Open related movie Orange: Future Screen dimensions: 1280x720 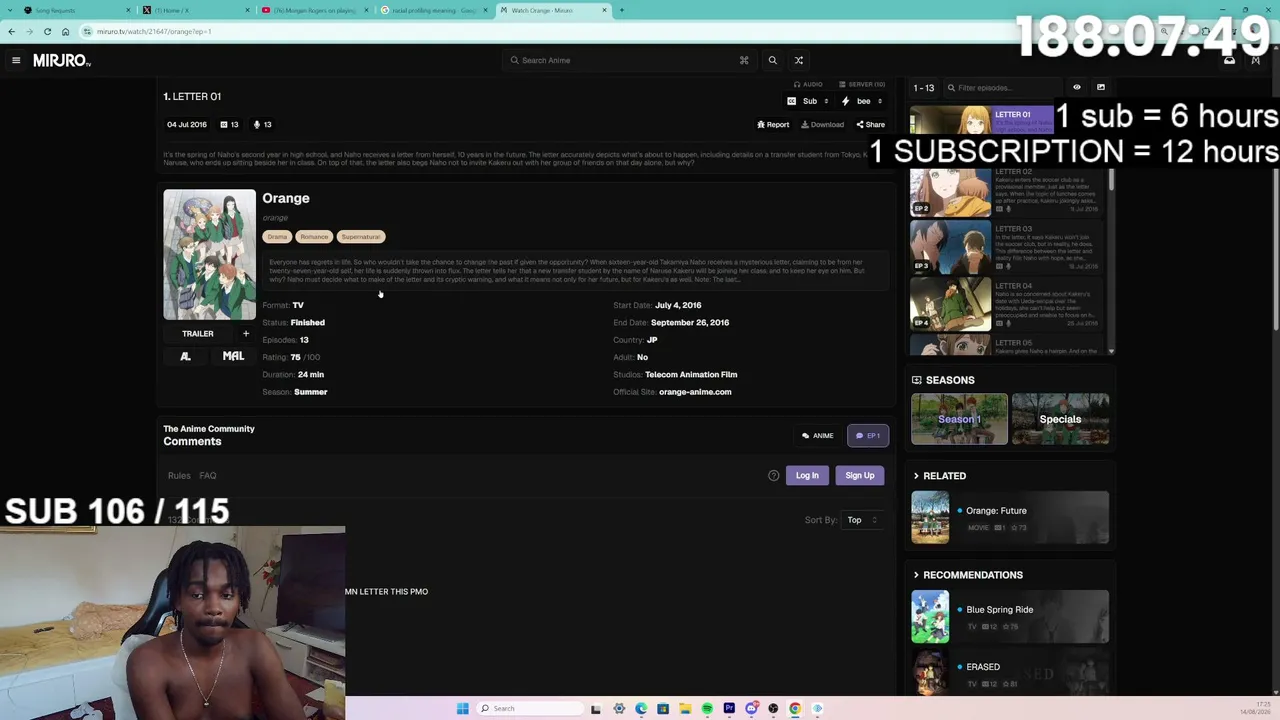1010,518
